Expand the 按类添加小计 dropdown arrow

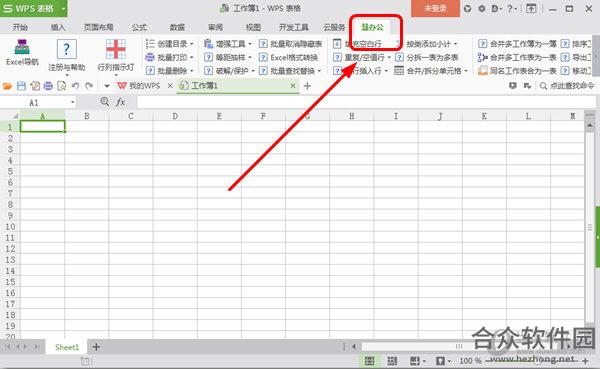[455, 44]
